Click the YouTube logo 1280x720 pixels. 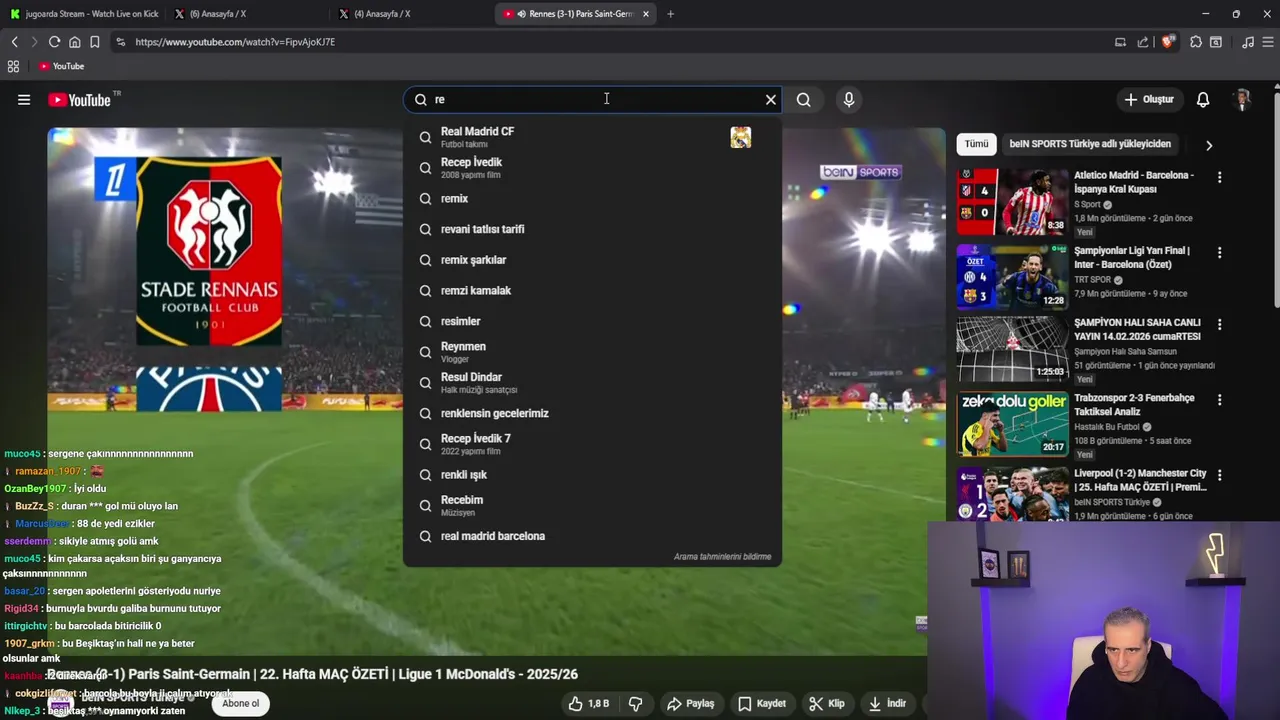click(80, 100)
